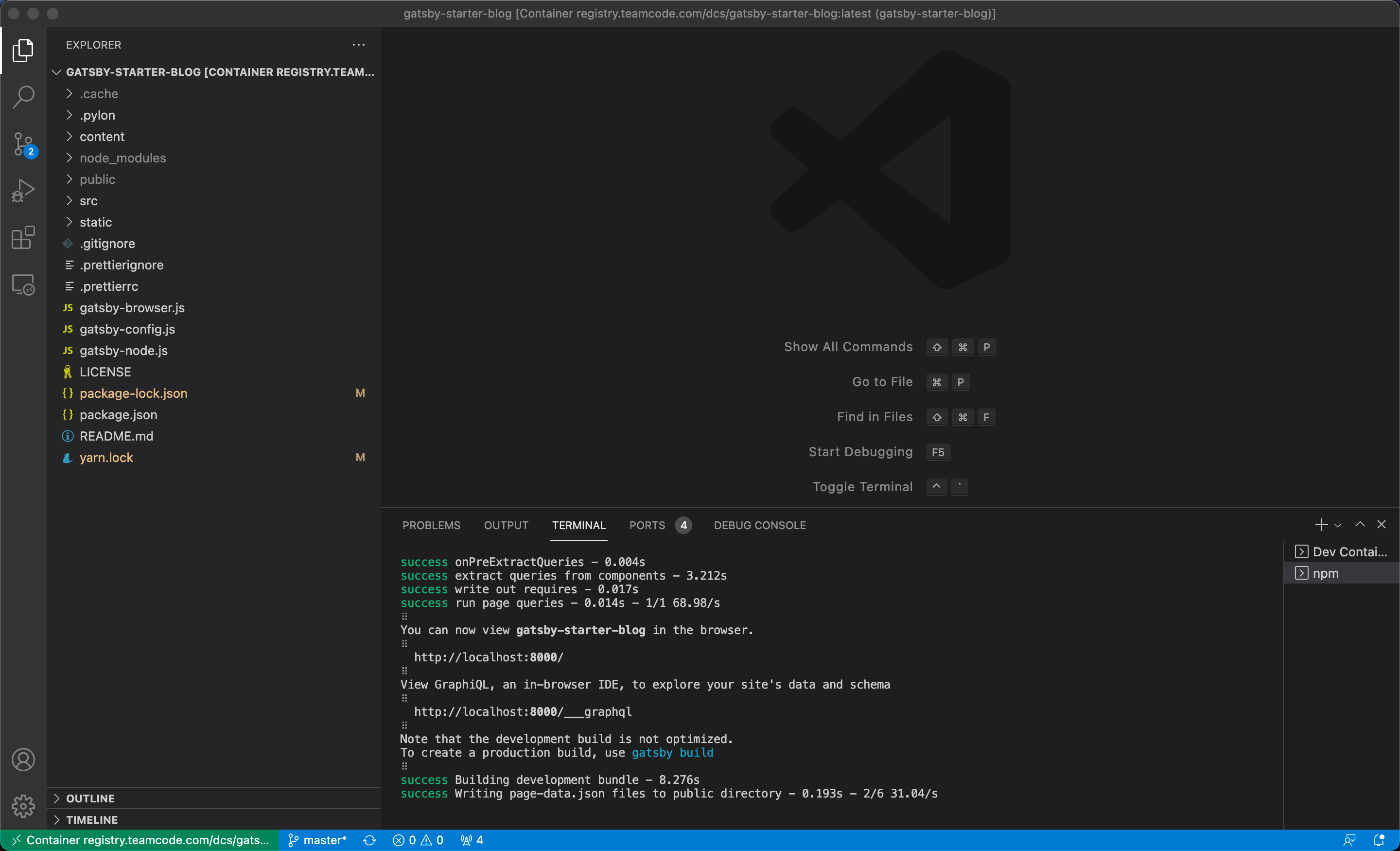
Task: Select the Run and Debug icon
Action: [23, 191]
